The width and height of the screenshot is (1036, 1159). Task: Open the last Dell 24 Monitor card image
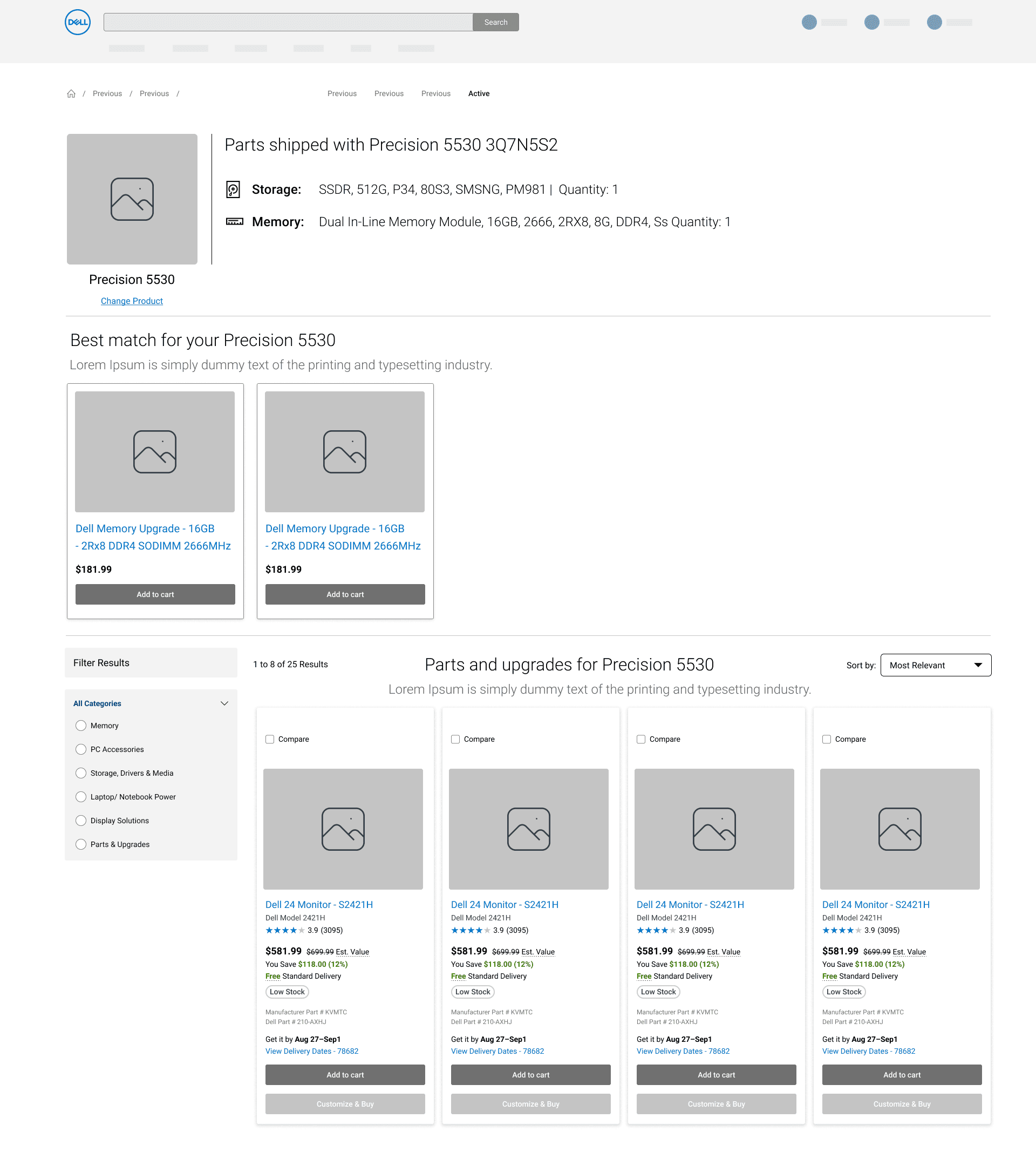pyautogui.click(x=900, y=829)
